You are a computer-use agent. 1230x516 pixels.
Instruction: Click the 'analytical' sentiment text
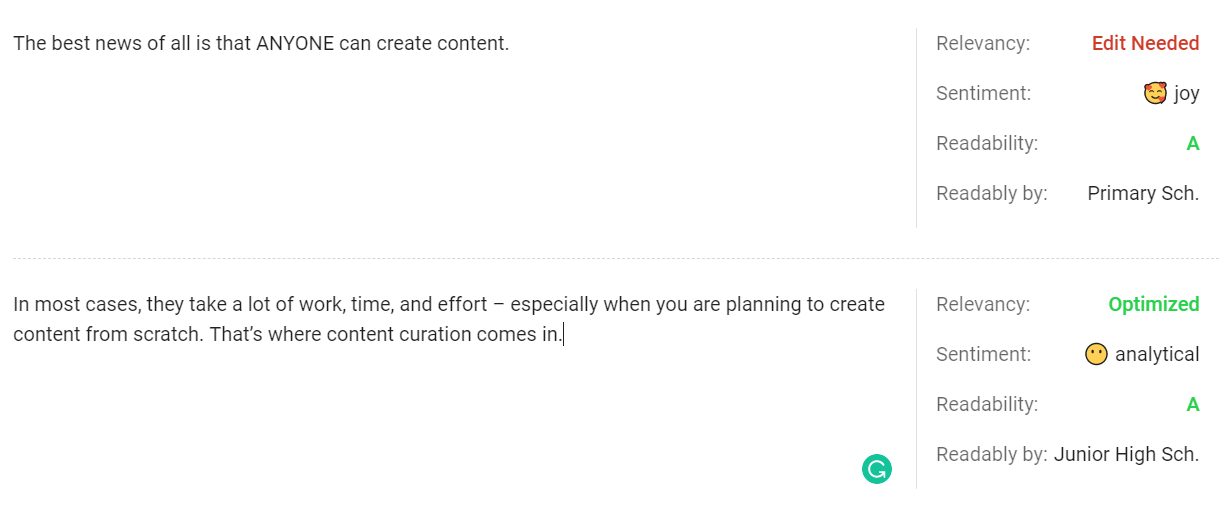1157,355
